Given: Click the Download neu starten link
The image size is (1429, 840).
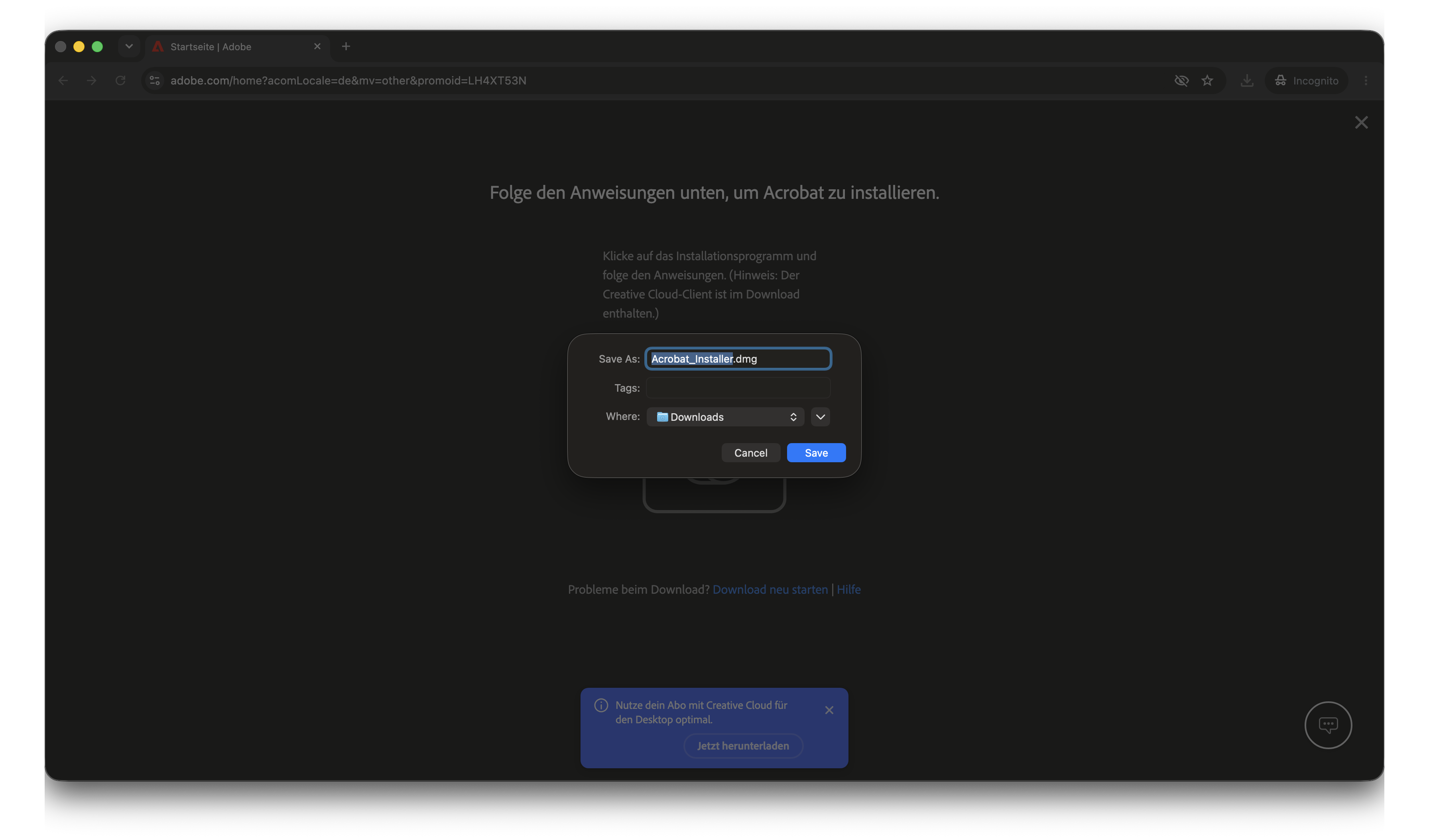Looking at the screenshot, I should pyautogui.click(x=770, y=589).
